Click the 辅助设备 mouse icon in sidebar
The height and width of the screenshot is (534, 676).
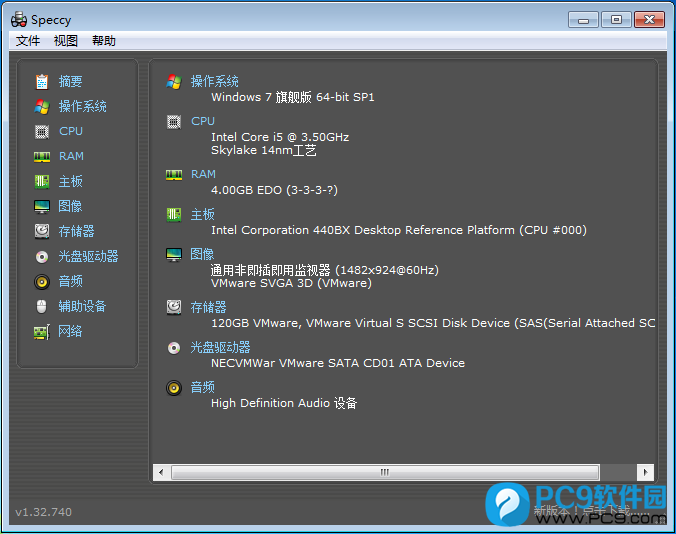pyautogui.click(x=41, y=306)
